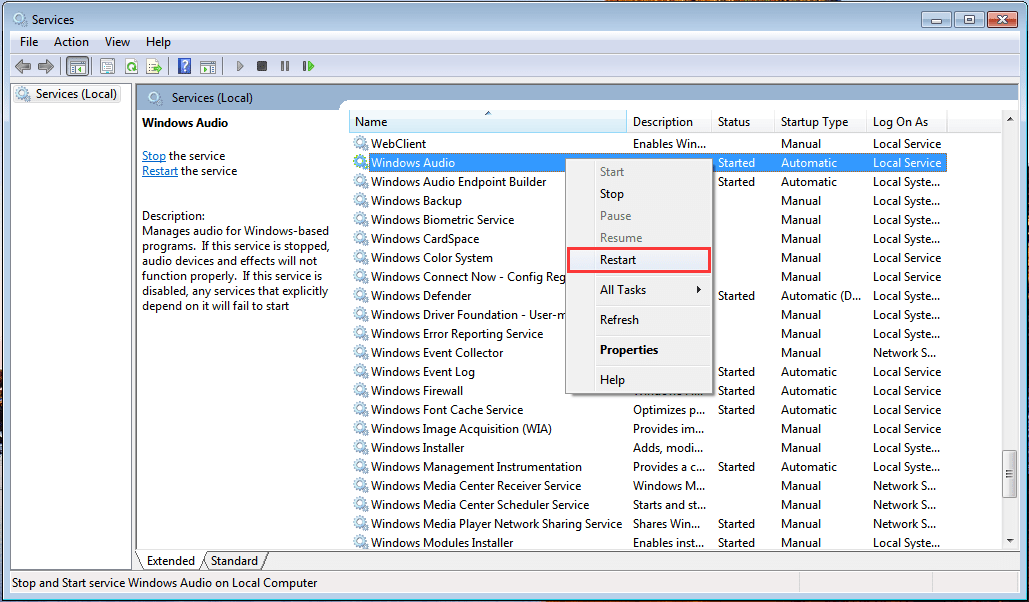Navigate forward with the forward arrow icon
The height and width of the screenshot is (602, 1029).
click(x=46, y=66)
